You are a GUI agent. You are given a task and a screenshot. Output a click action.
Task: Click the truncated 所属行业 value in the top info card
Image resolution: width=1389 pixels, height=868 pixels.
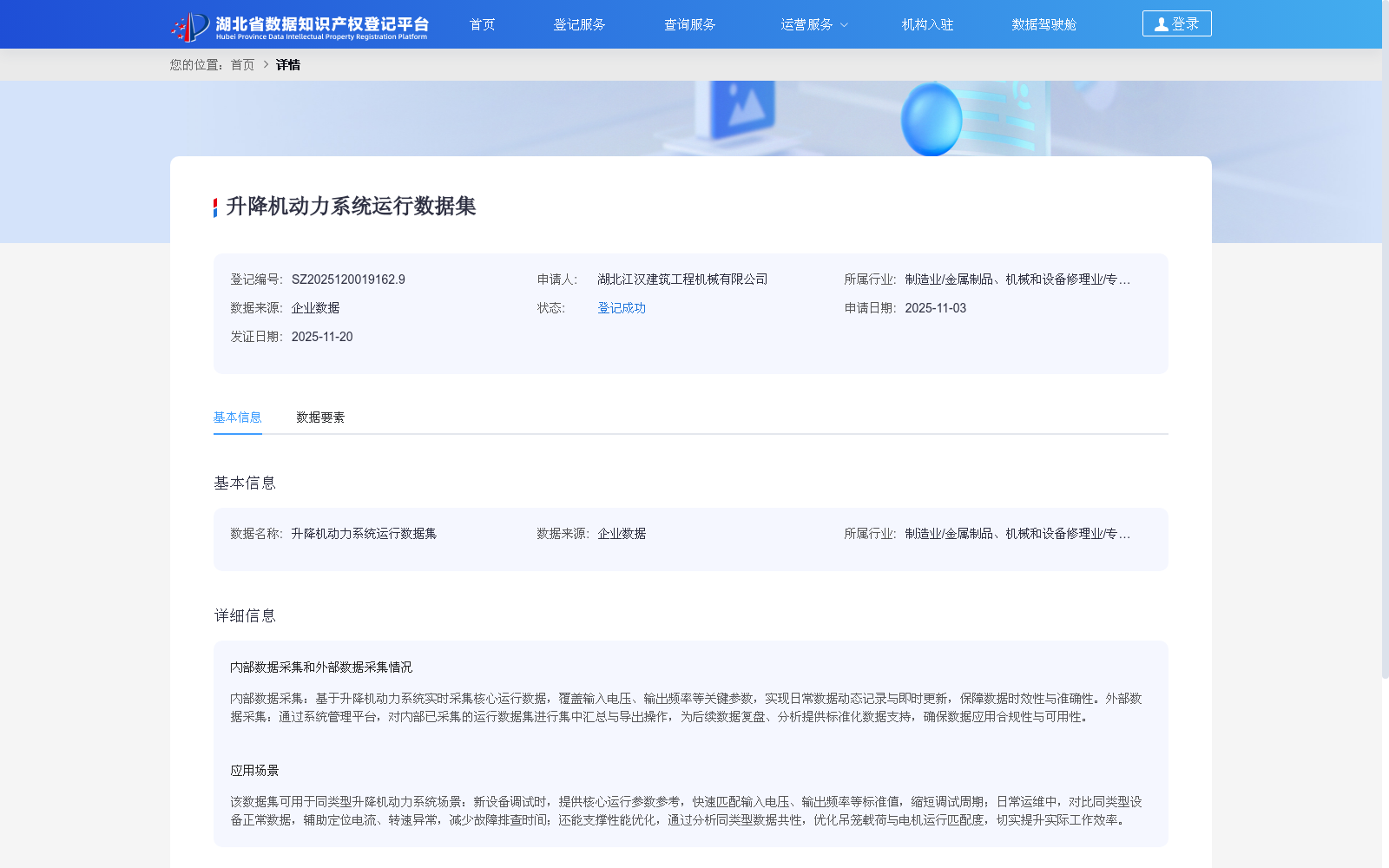(1017, 279)
